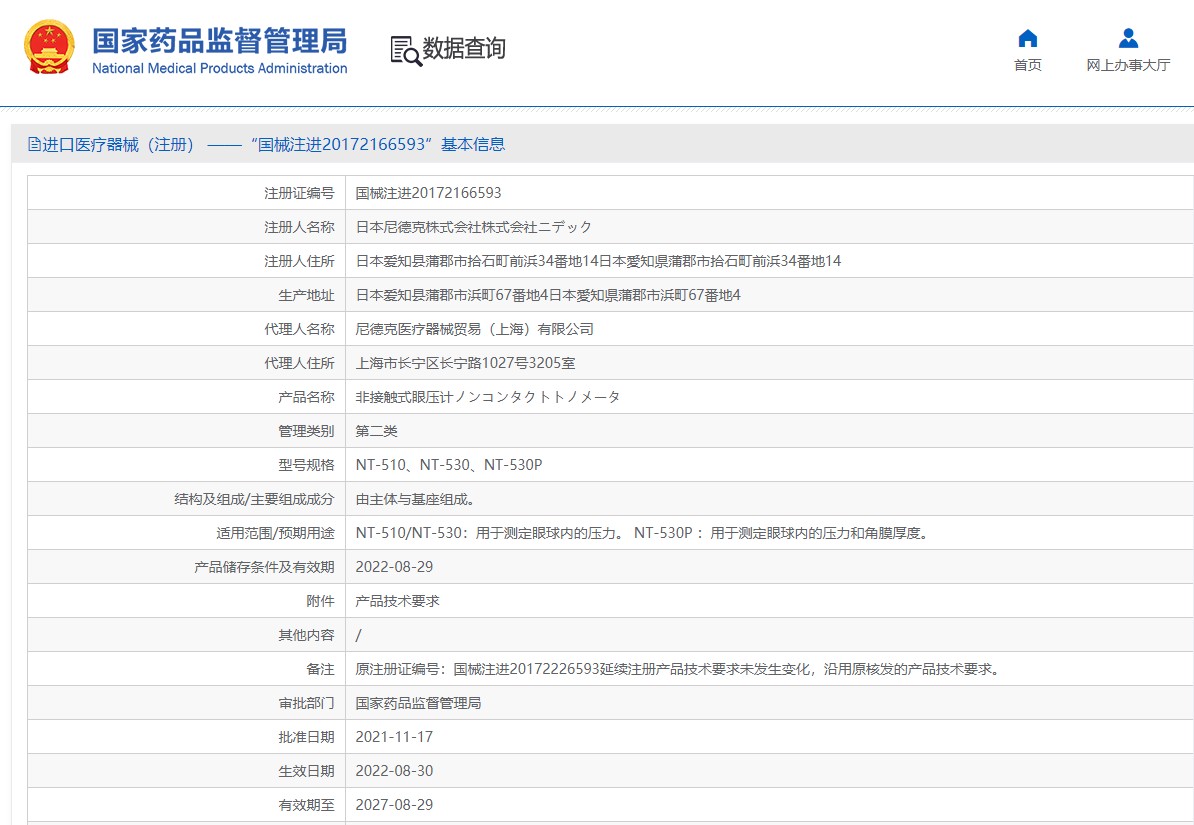Click the 备注 label
The image size is (1194, 825).
tap(321, 669)
